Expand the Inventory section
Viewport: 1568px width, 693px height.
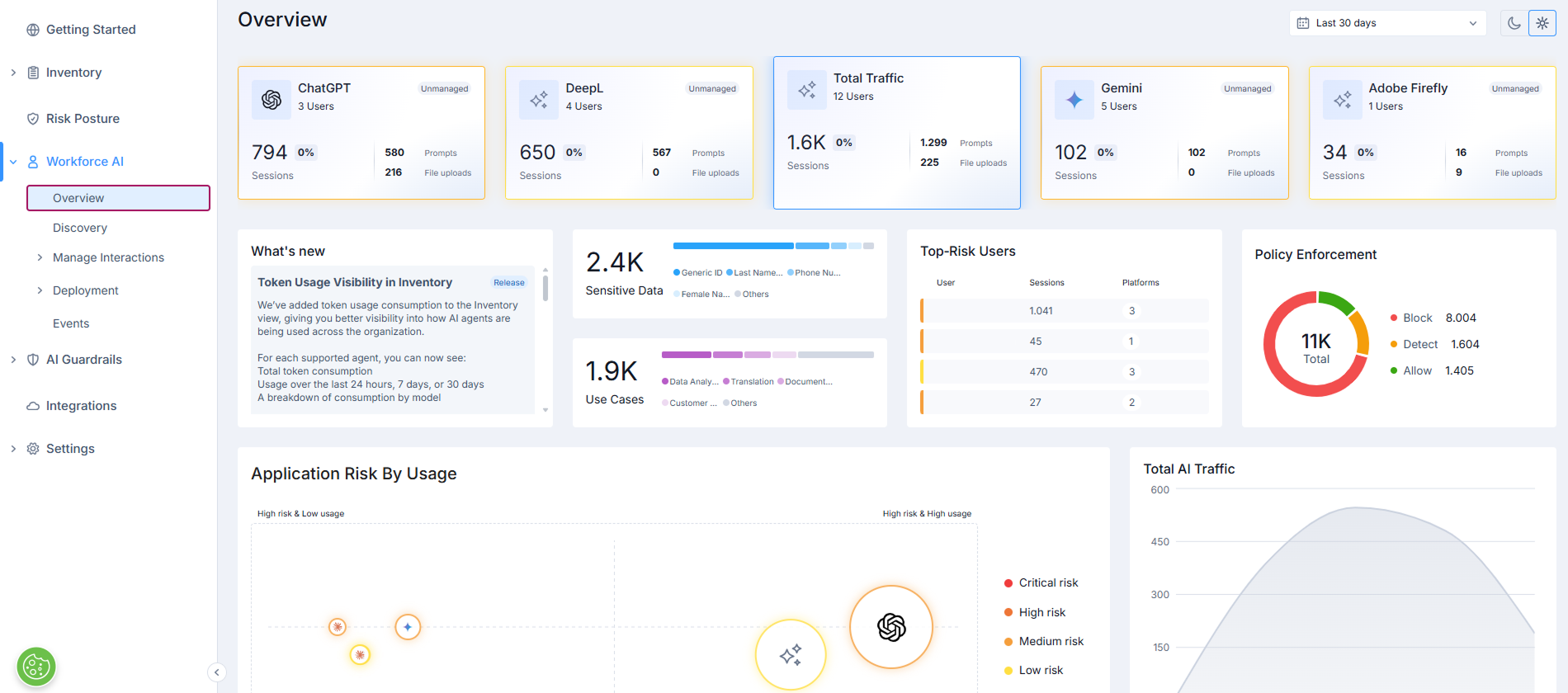(13, 73)
